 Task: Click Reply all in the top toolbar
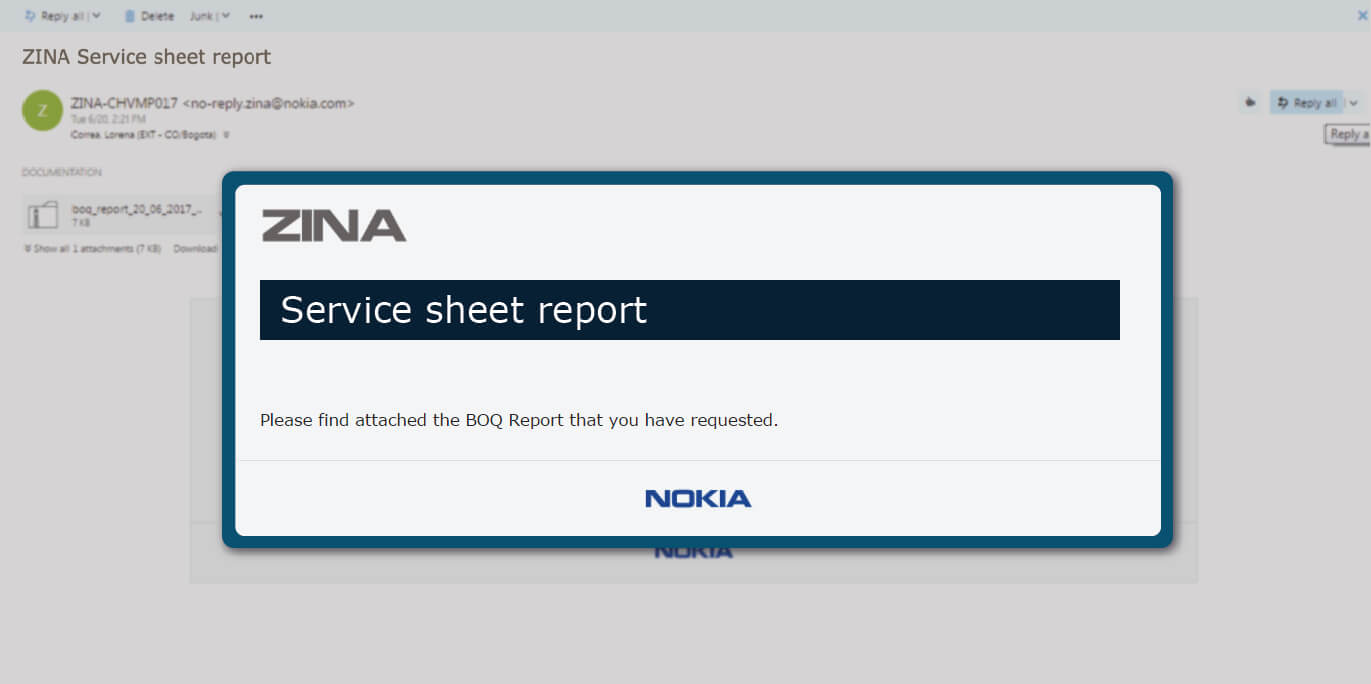click(x=54, y=16)
